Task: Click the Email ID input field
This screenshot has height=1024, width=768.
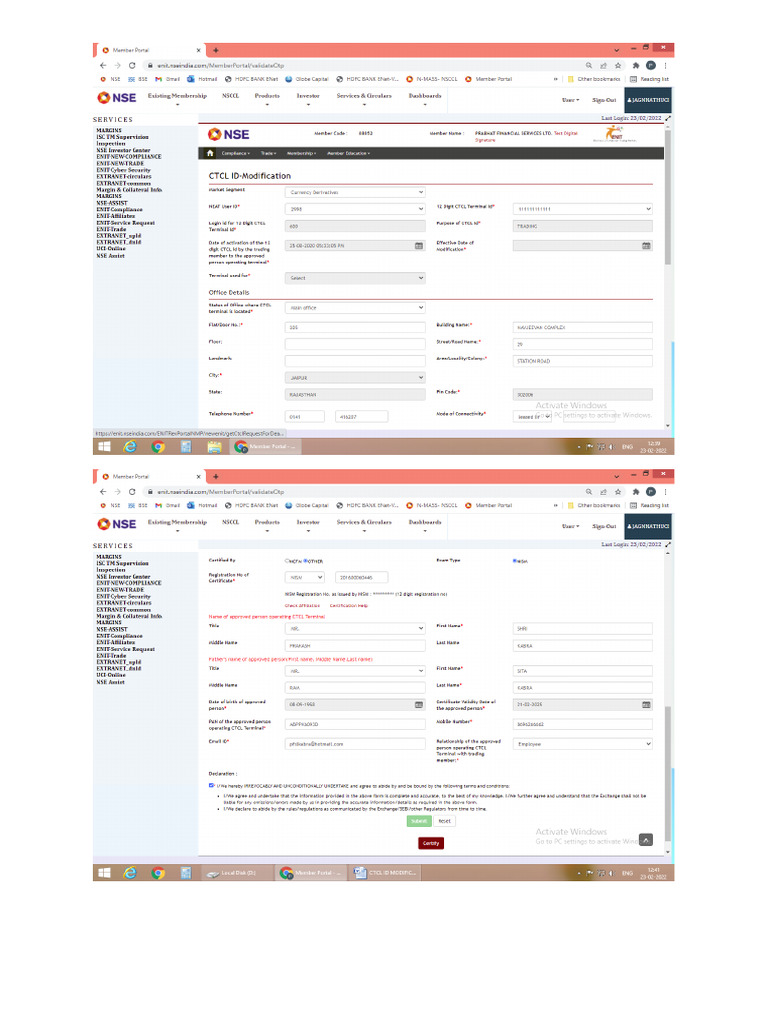Action: pos(355,744)
